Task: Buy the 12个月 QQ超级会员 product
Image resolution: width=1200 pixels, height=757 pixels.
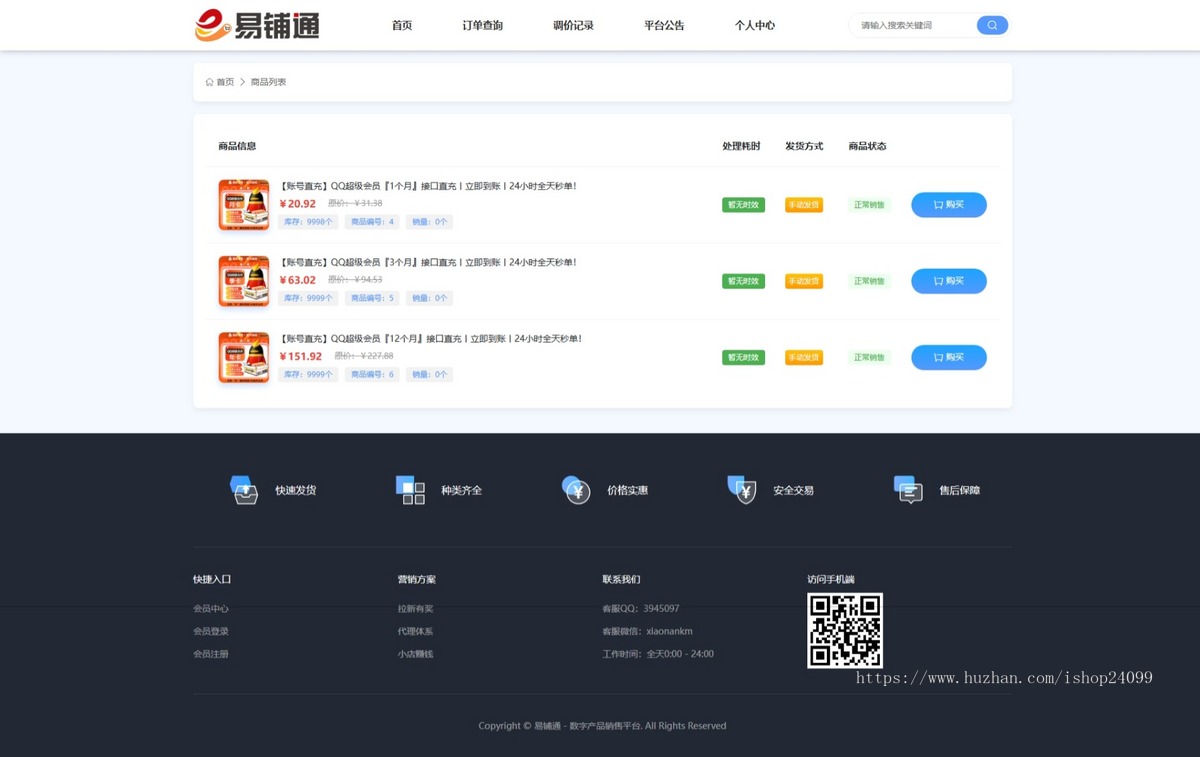Action: click(x=948, y=357)
